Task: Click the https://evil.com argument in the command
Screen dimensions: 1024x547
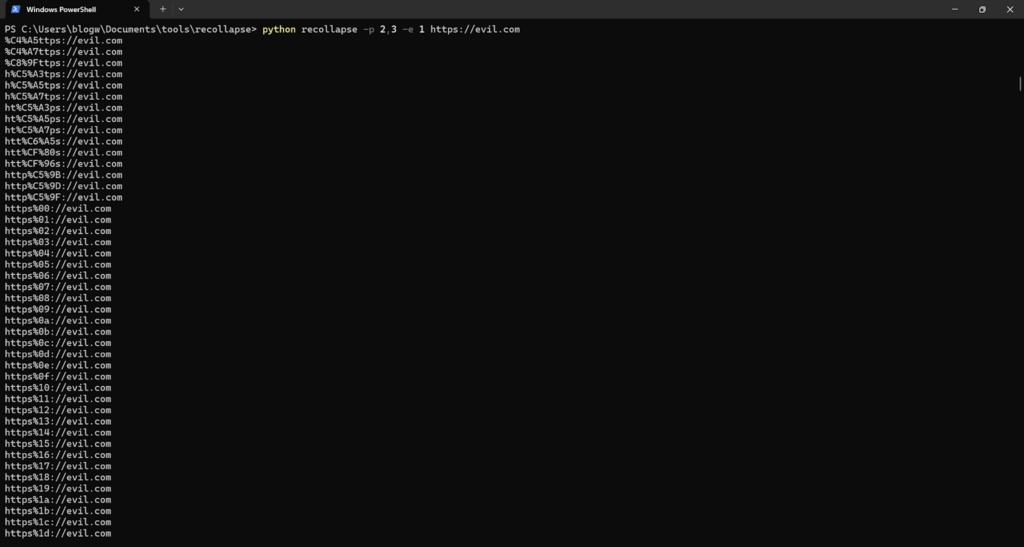Action: point(474,29)
